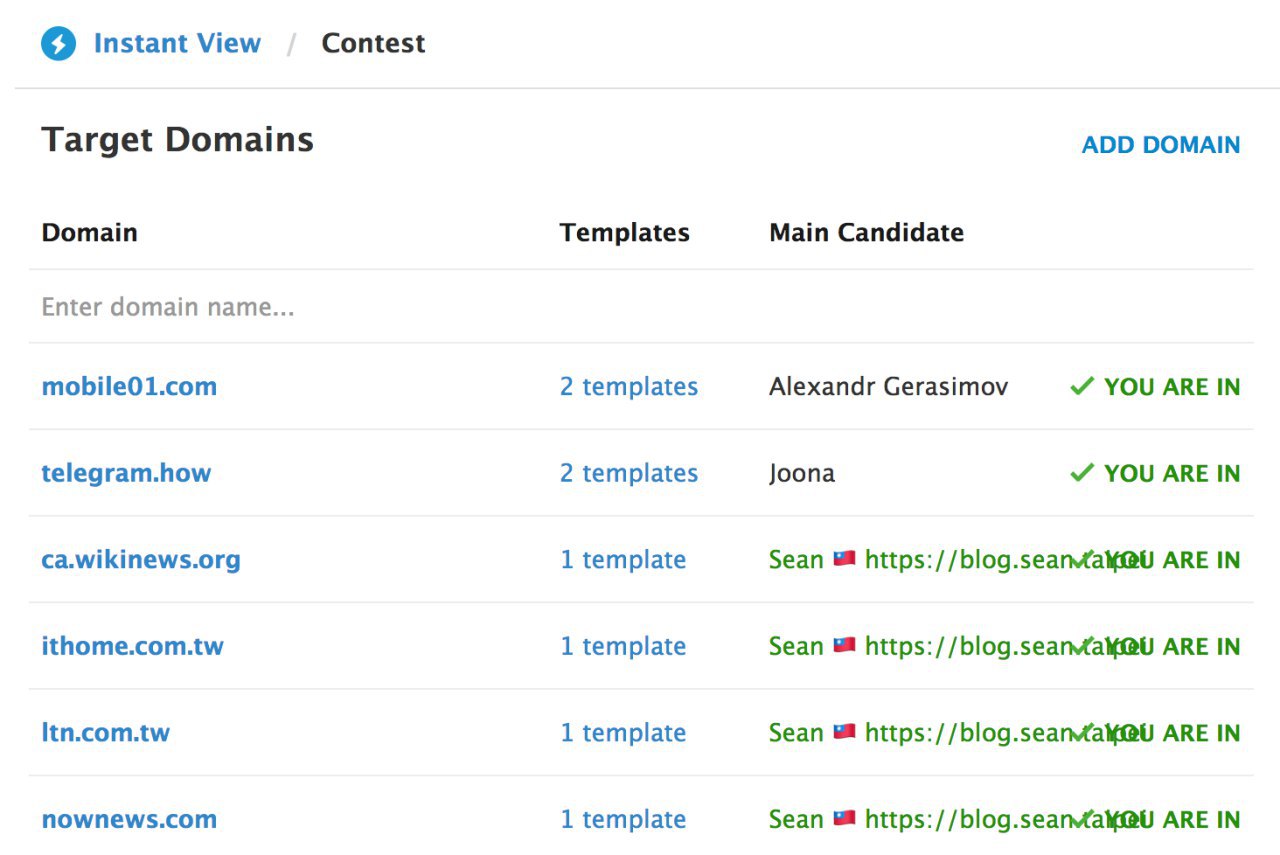
Task: Open the Instant View breadcrumb link
Action: click(177, 44)
